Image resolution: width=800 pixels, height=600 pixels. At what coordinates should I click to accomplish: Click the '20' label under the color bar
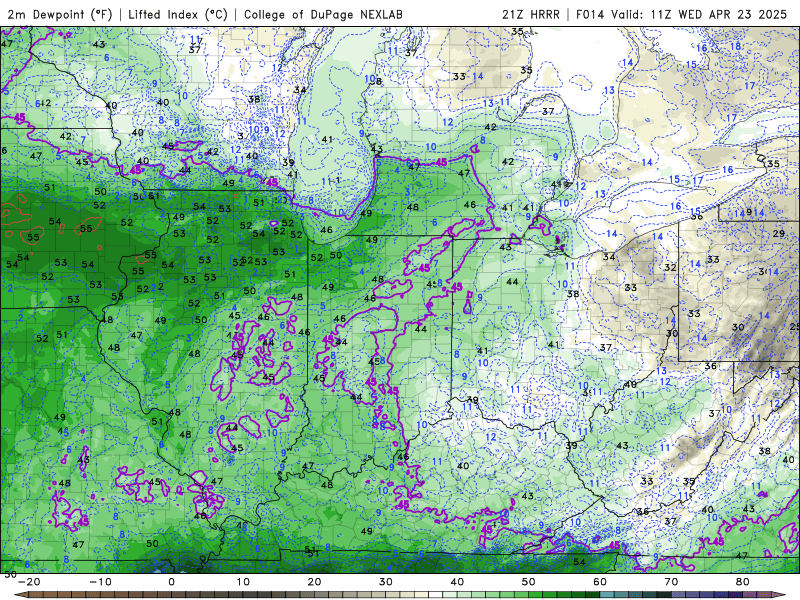[314, 582]
